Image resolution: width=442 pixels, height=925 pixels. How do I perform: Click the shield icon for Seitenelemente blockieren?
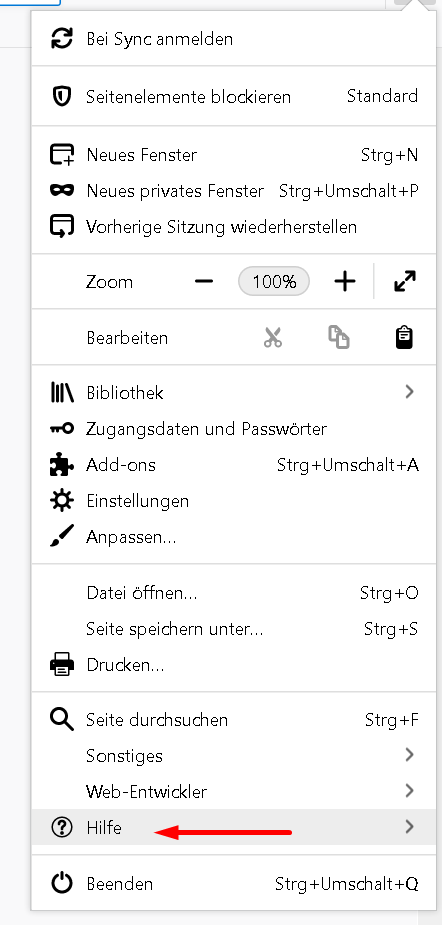[x=61, y=96]
